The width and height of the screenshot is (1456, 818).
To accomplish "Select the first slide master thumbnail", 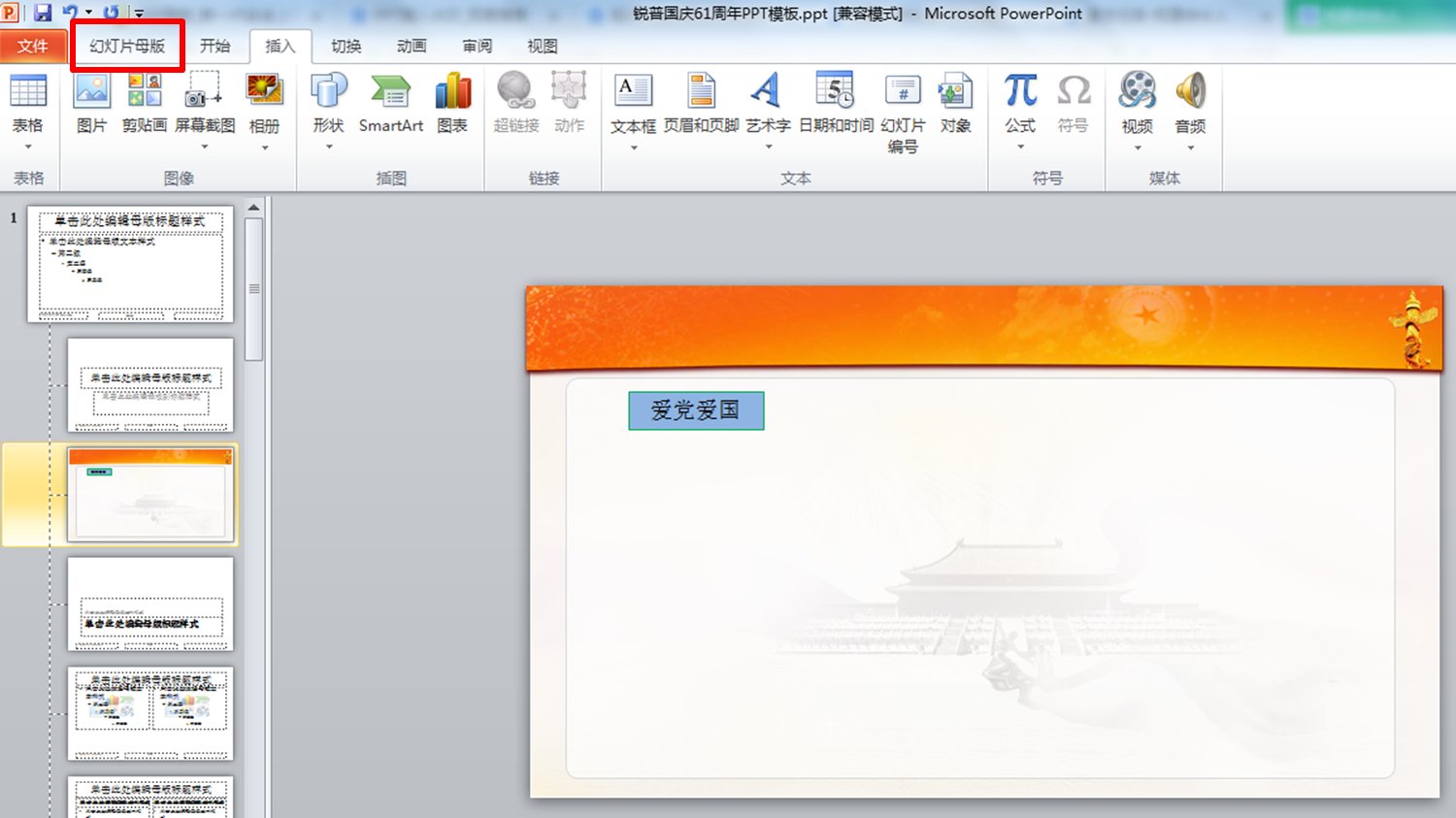I will (x=130, y=262).
